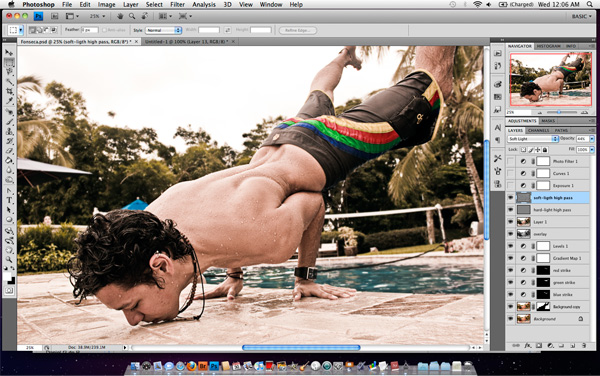Screen dimensions: 600x376
Task: Open the Character panel icon
Action: (x=497, y=128)
